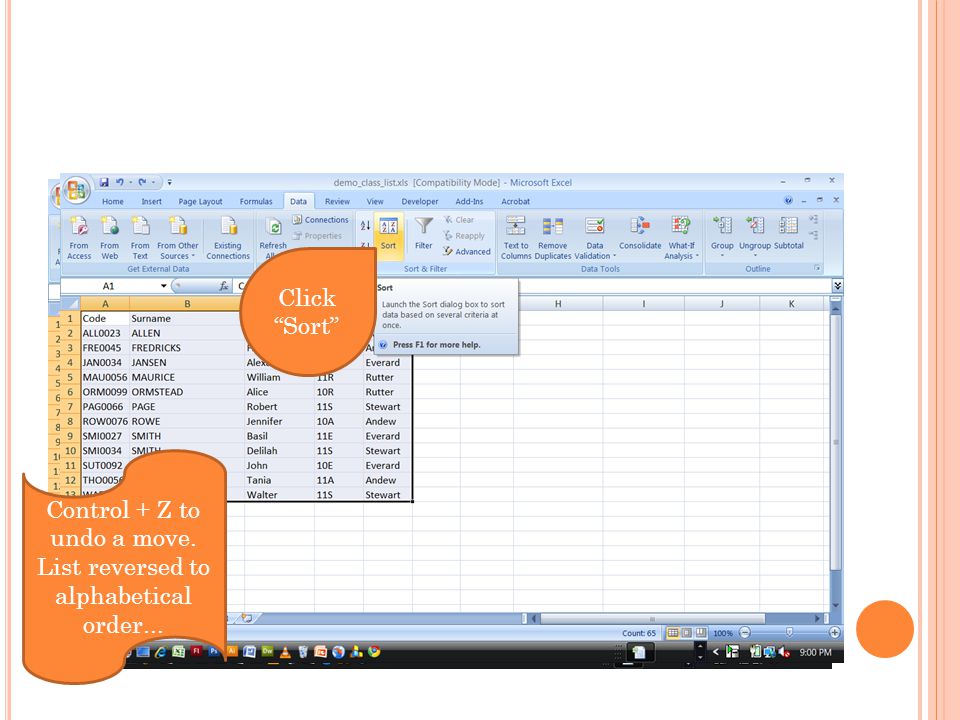Screen dimensions: 960x720
Task: Click the zoom slider handle
Action: click(789, 632)
